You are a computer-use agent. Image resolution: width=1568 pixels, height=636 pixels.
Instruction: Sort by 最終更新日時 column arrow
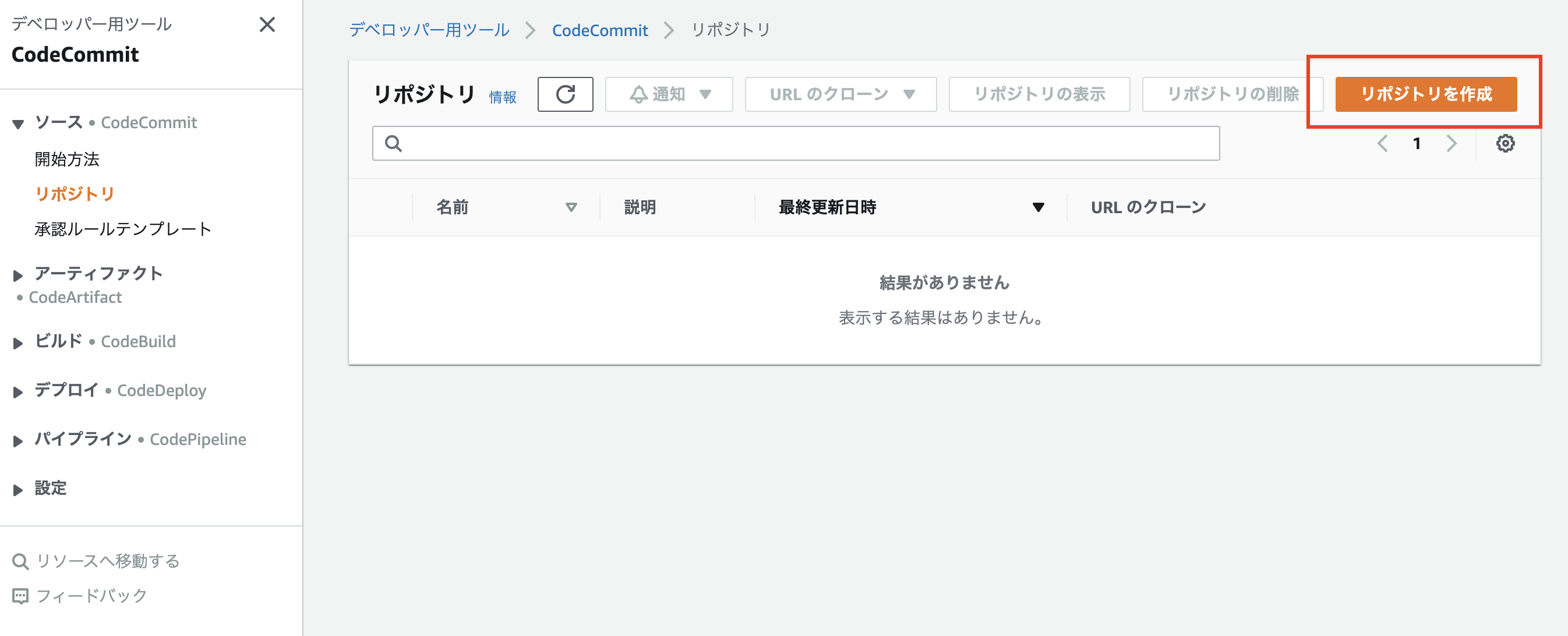coord(1039,207)
